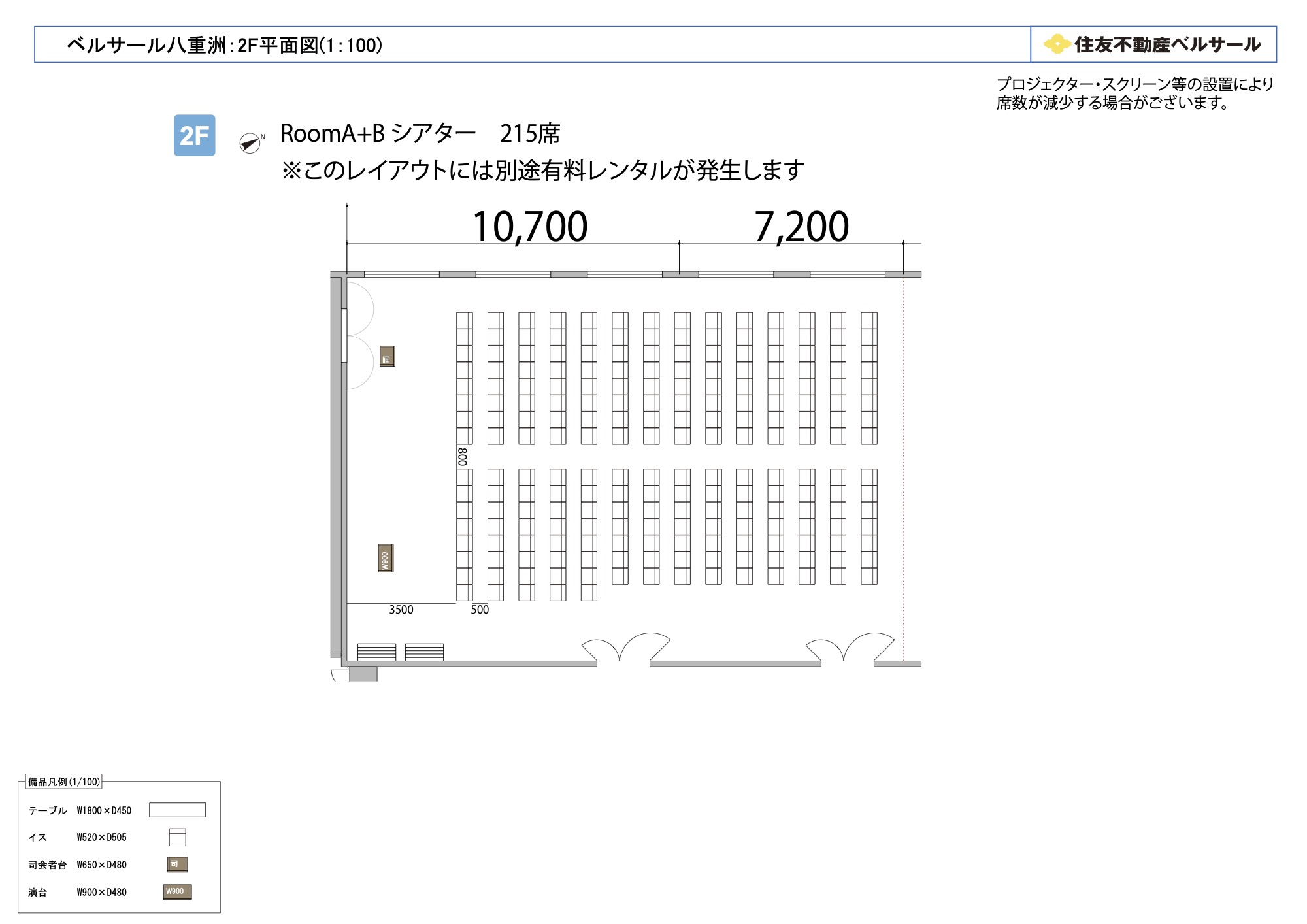Viewport: 1307px width, 924px height.
Task: Click the left stacked-table symbol near bottom wall
Action: coord(376,652)
